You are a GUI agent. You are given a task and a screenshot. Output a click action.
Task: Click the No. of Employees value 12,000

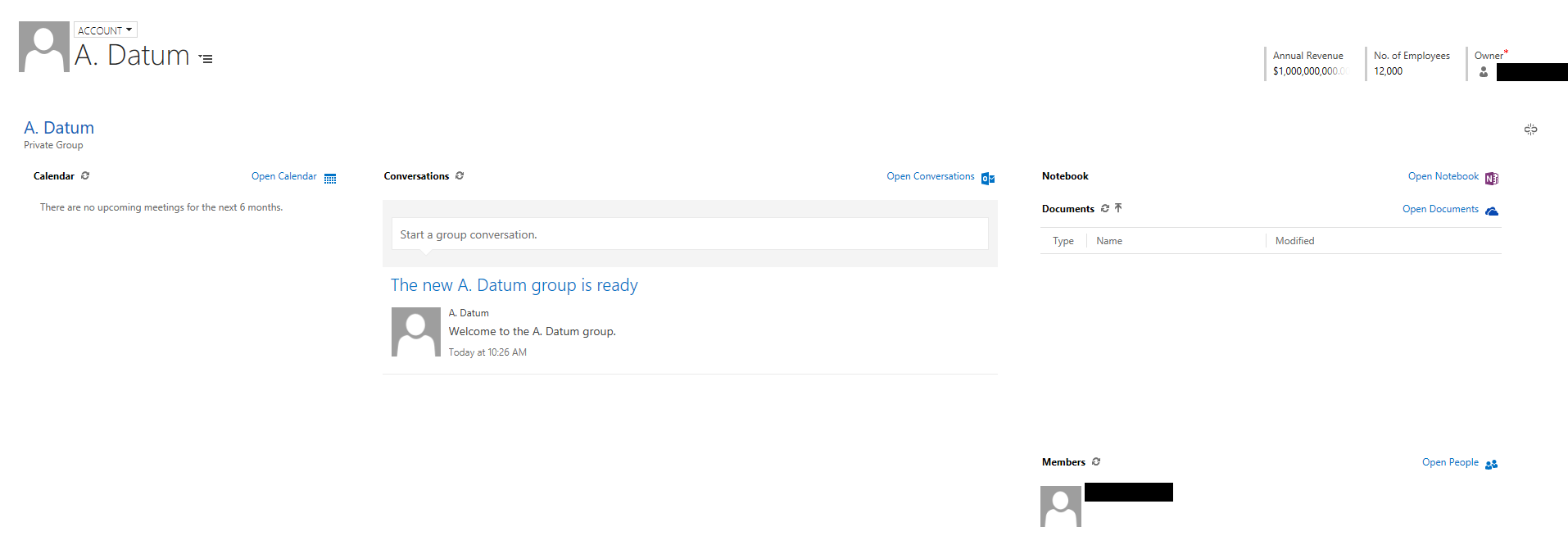tap(1388, 71)
